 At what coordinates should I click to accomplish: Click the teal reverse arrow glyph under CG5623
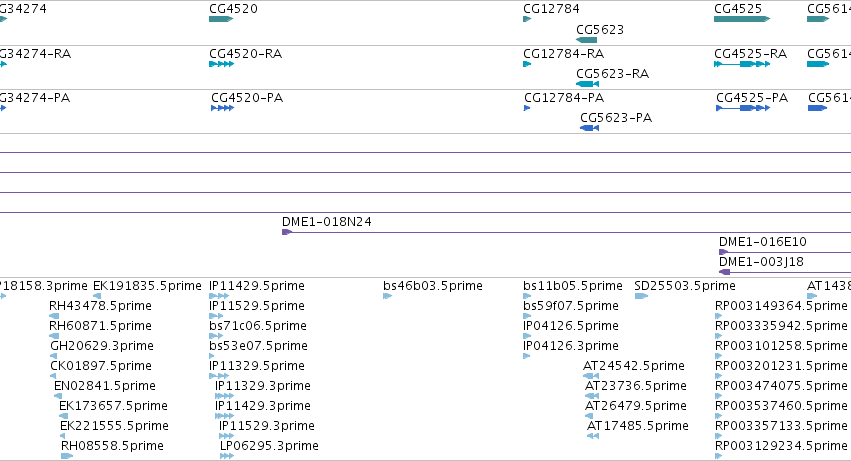[586, 40]
